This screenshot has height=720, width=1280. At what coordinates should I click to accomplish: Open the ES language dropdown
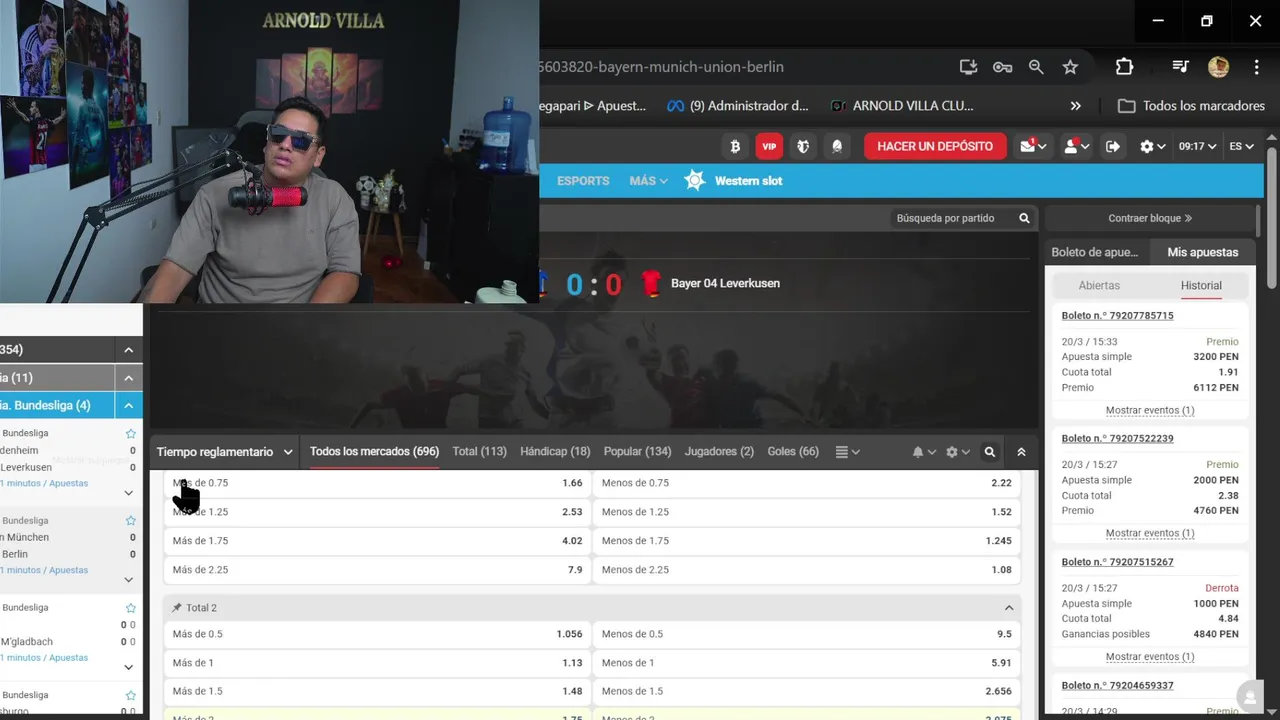[1241, 146]
